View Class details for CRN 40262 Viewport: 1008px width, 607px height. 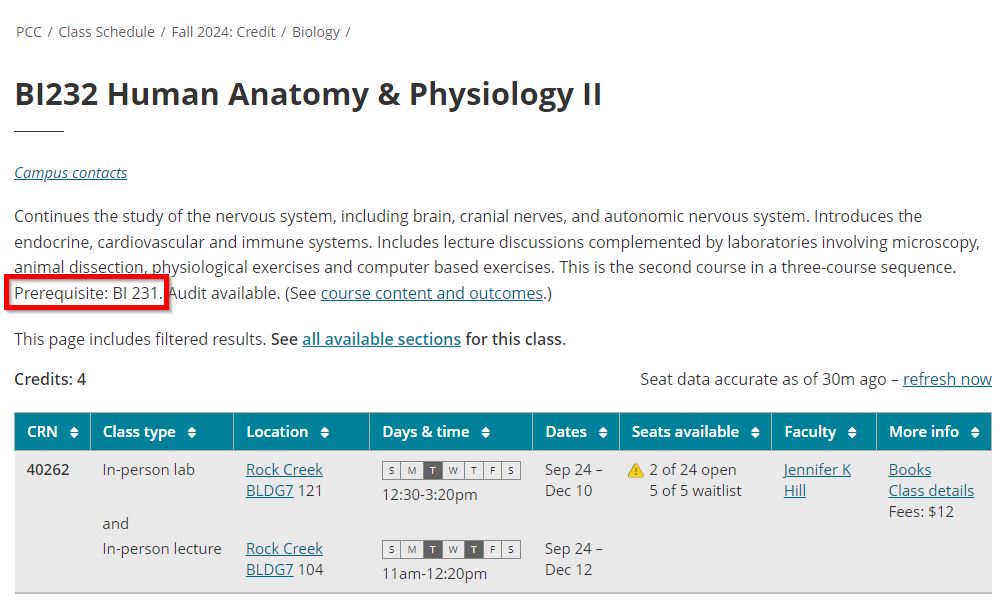pyautogui.click(x=931, y=491)
